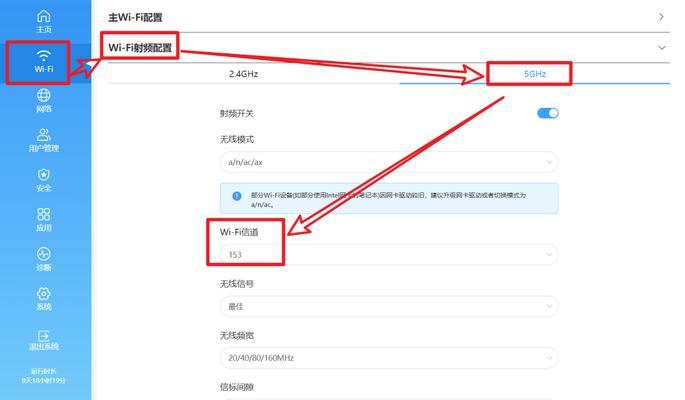This screenshot has width=685, height=400.
Task: Expand the 主Wi-Fi配置 section arrow
Action: (661, 17)
